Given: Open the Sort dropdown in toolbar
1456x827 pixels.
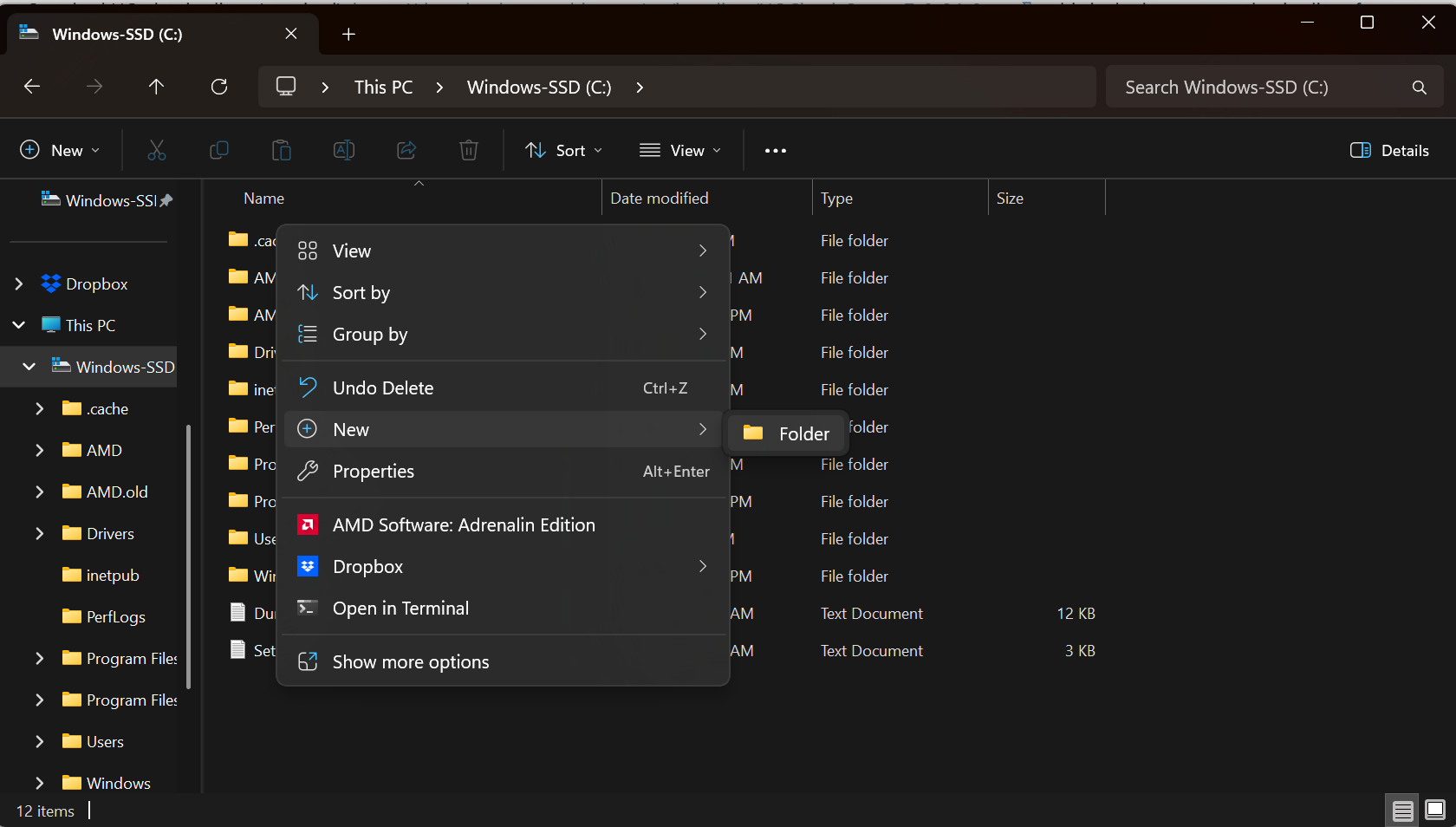Looking at the screenshot, I should click(563, 151).
